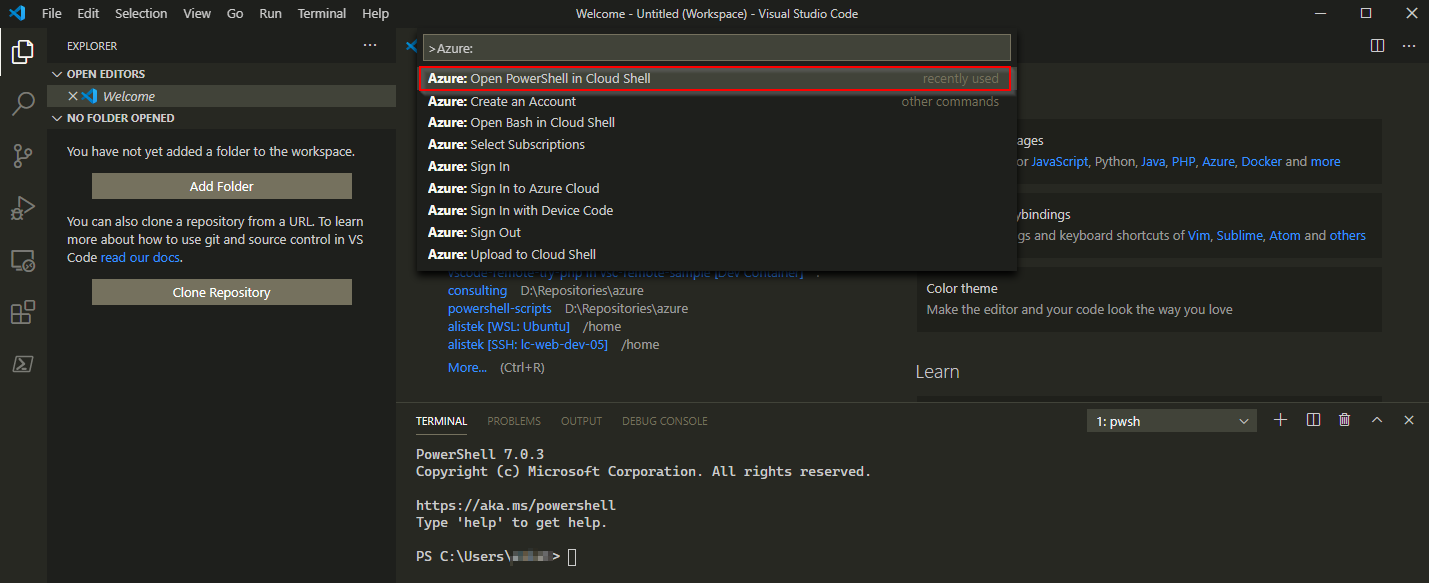Open recent powershell-scripts link
Viewport: 1429px width, 583px height.
pos(499,308)
